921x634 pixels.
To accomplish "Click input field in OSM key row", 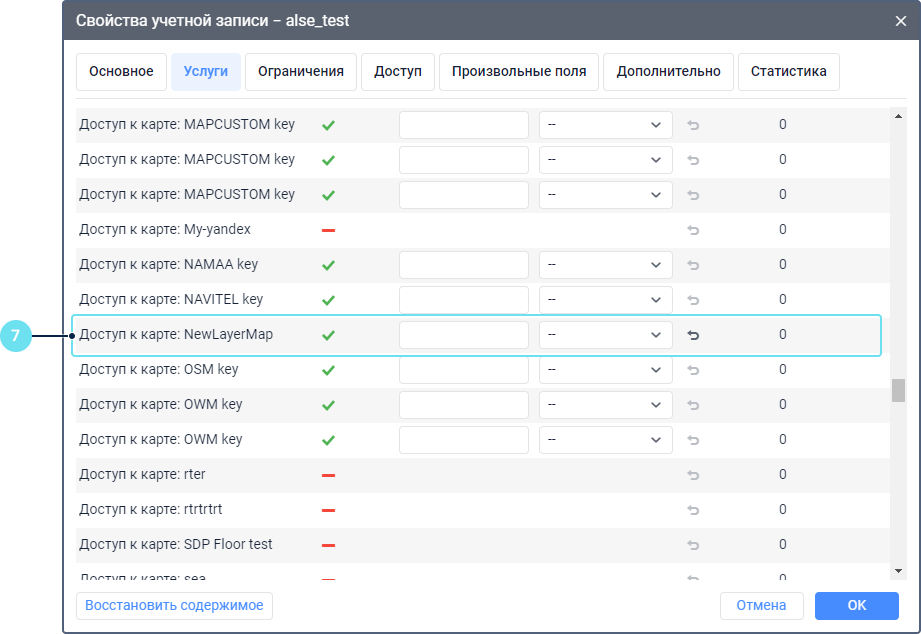I will click(x=463, y=370).
